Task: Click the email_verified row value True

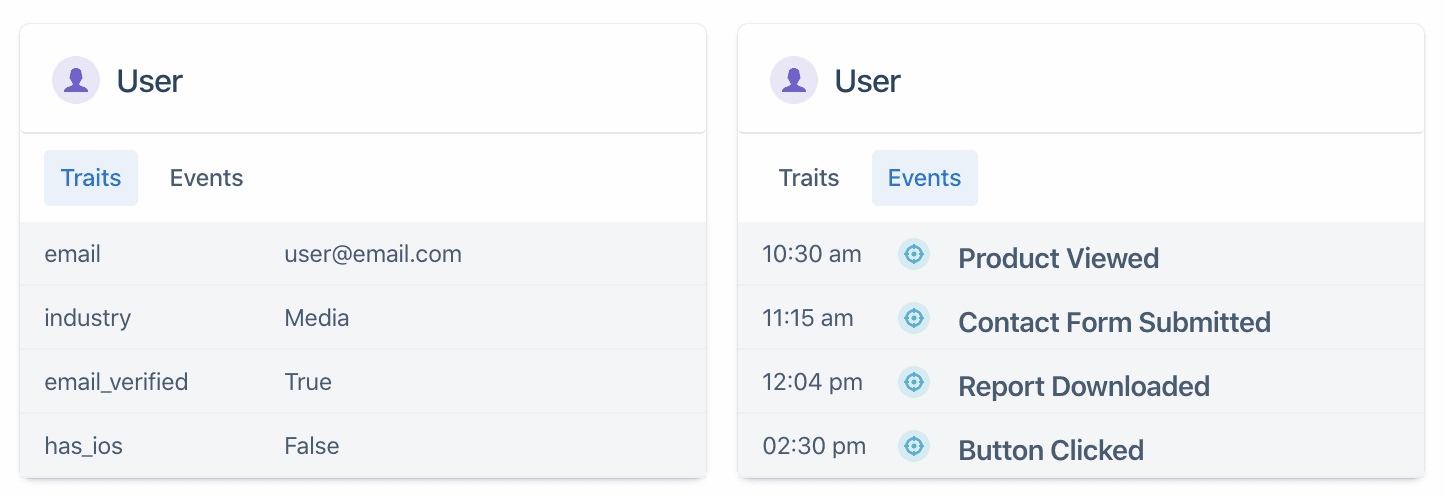Action: click(308, 382)
